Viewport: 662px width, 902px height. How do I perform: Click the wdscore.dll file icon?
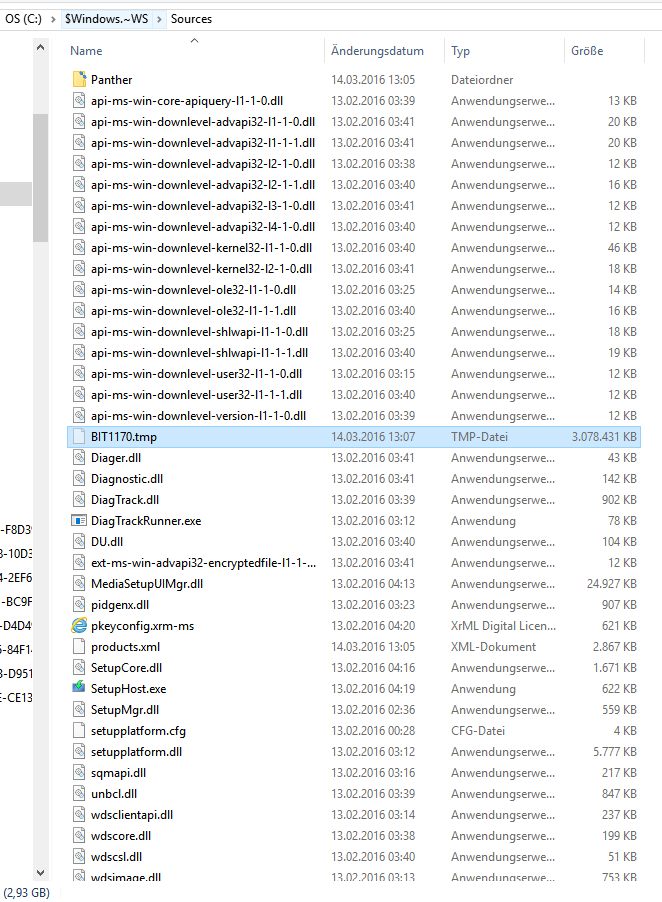[79, 836]
